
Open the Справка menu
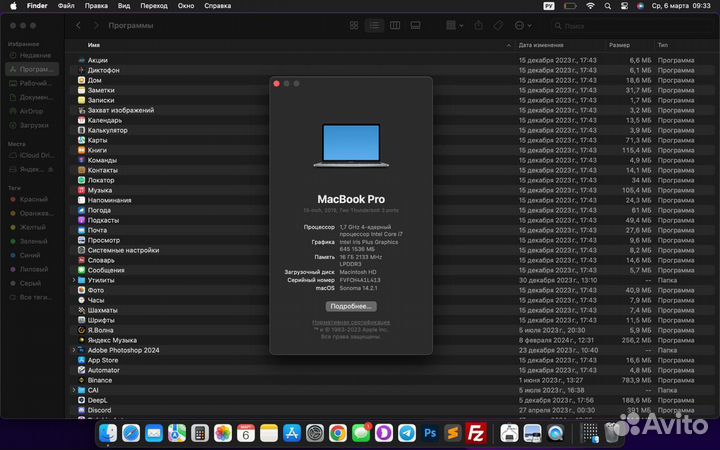click(218, 6)
